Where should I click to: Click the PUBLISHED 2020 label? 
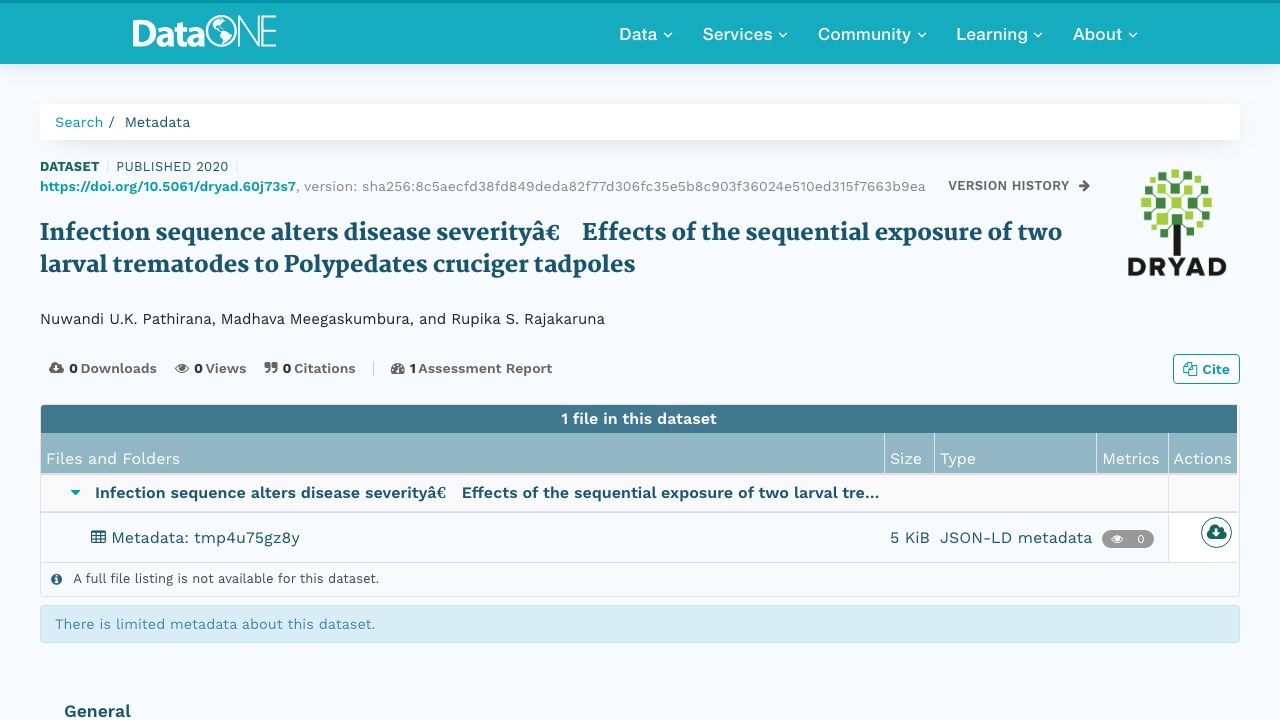coord(172,167)
